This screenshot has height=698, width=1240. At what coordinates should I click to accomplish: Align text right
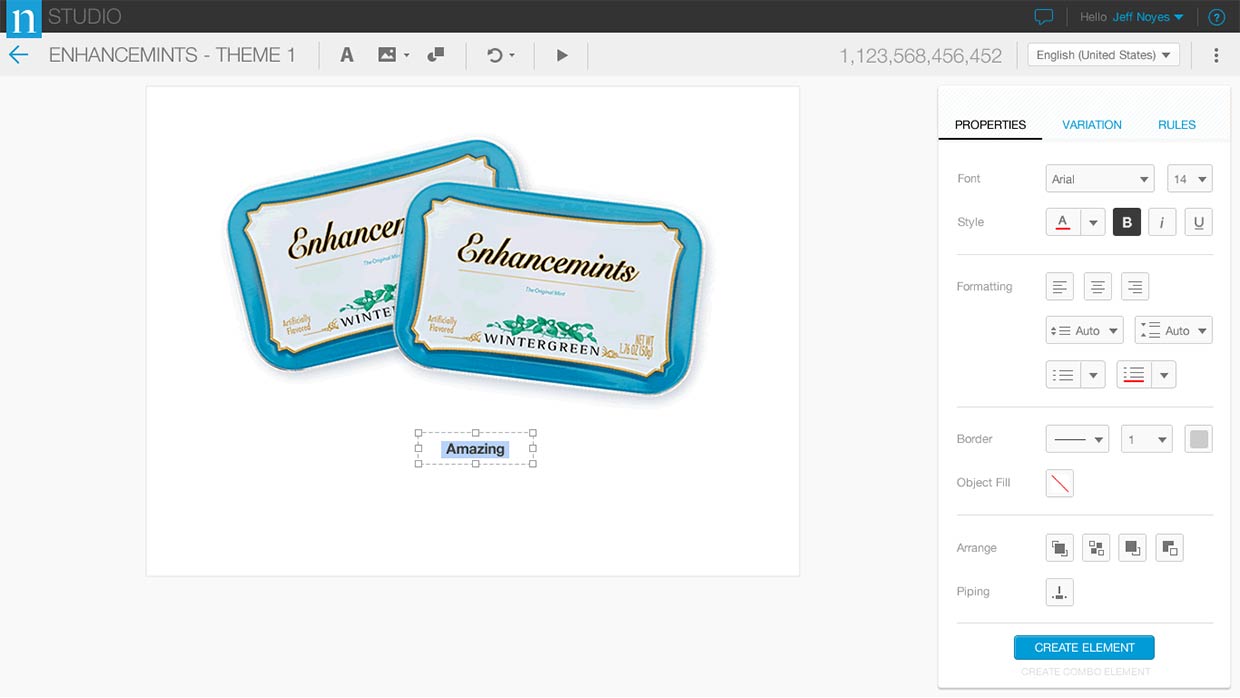(1135, 287)
